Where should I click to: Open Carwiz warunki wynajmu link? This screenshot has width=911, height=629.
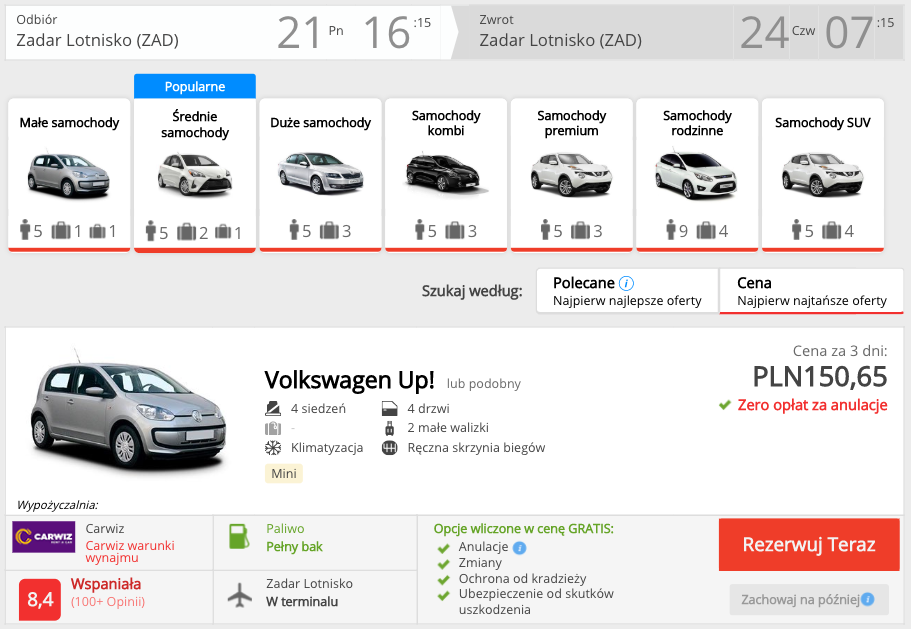pyautogui.click(x=130, y=551)
